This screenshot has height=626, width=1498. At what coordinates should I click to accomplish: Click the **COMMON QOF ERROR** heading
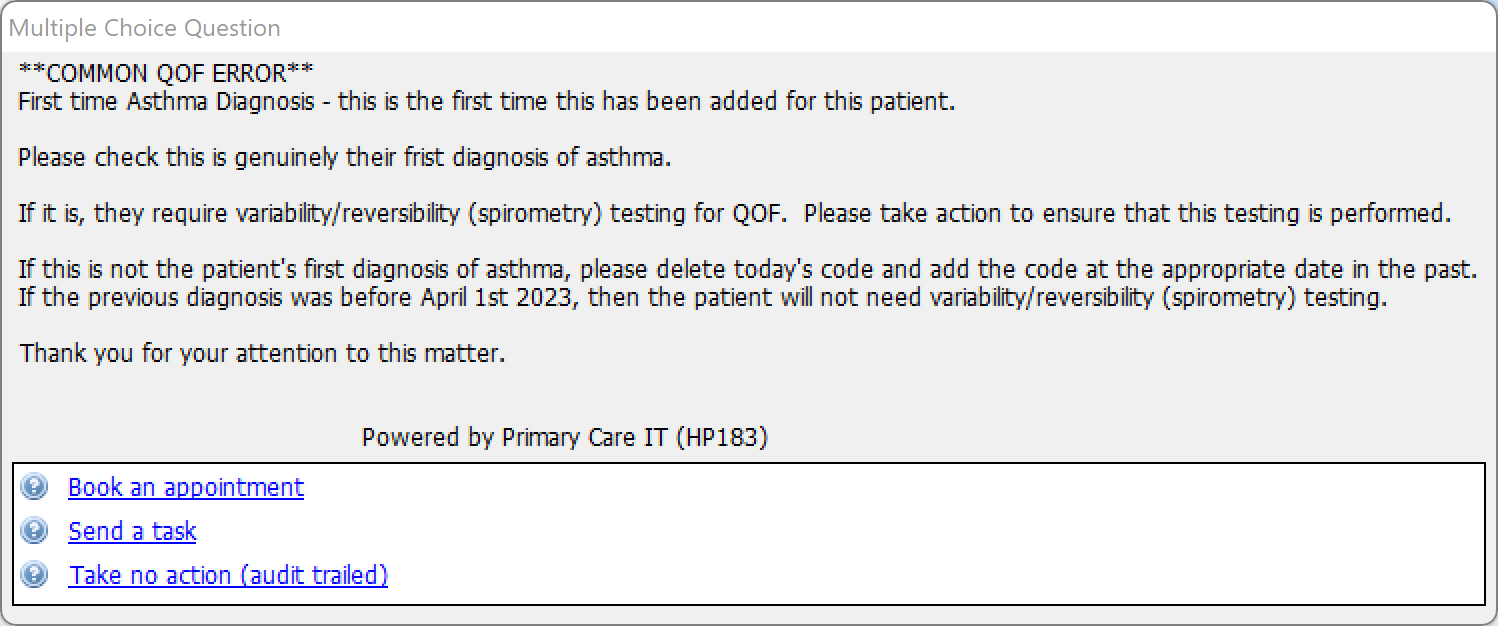point(166,73)
